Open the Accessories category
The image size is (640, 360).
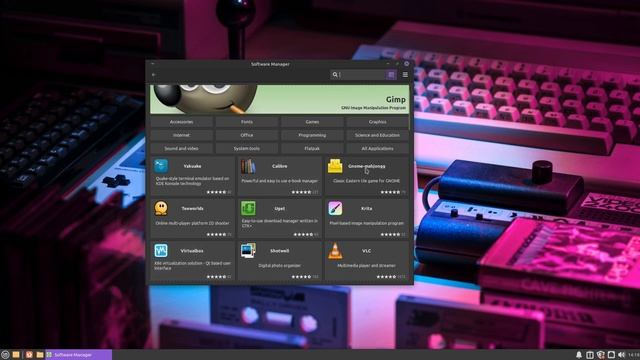point(181,122)
